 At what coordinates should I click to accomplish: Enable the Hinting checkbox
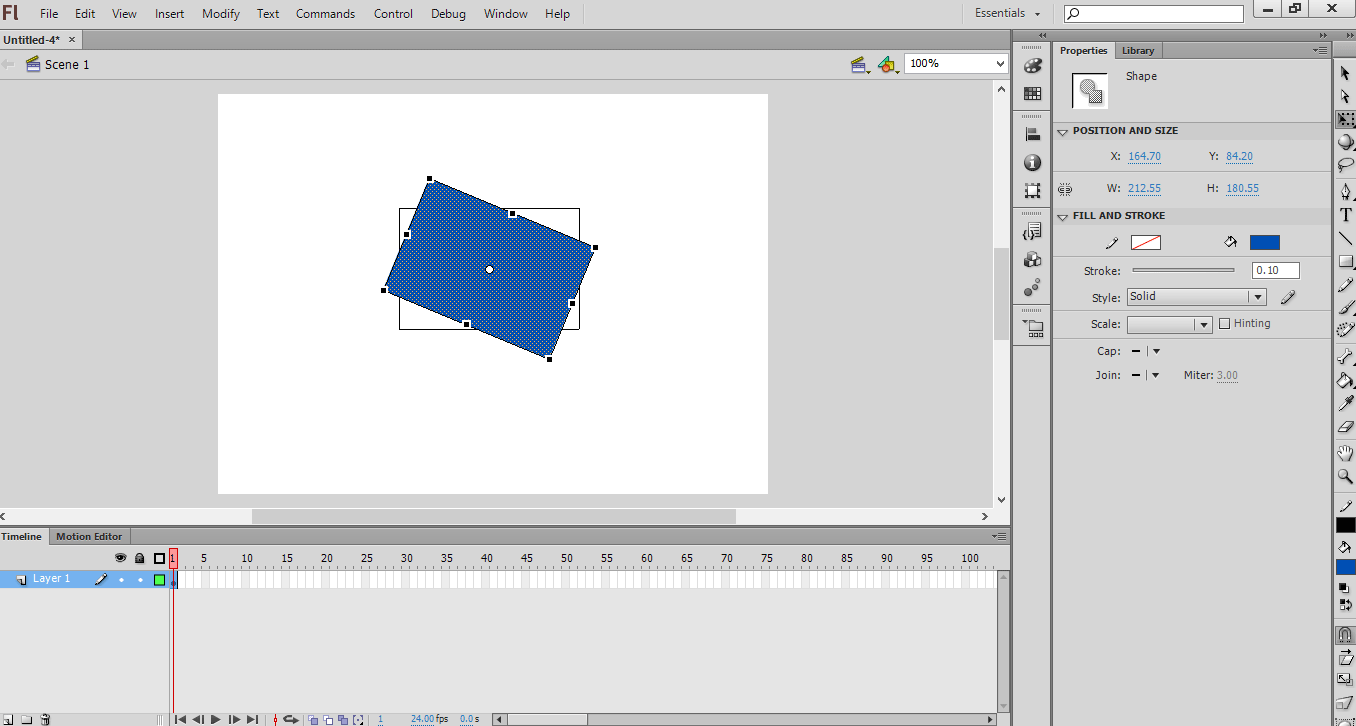point(1224,324)
